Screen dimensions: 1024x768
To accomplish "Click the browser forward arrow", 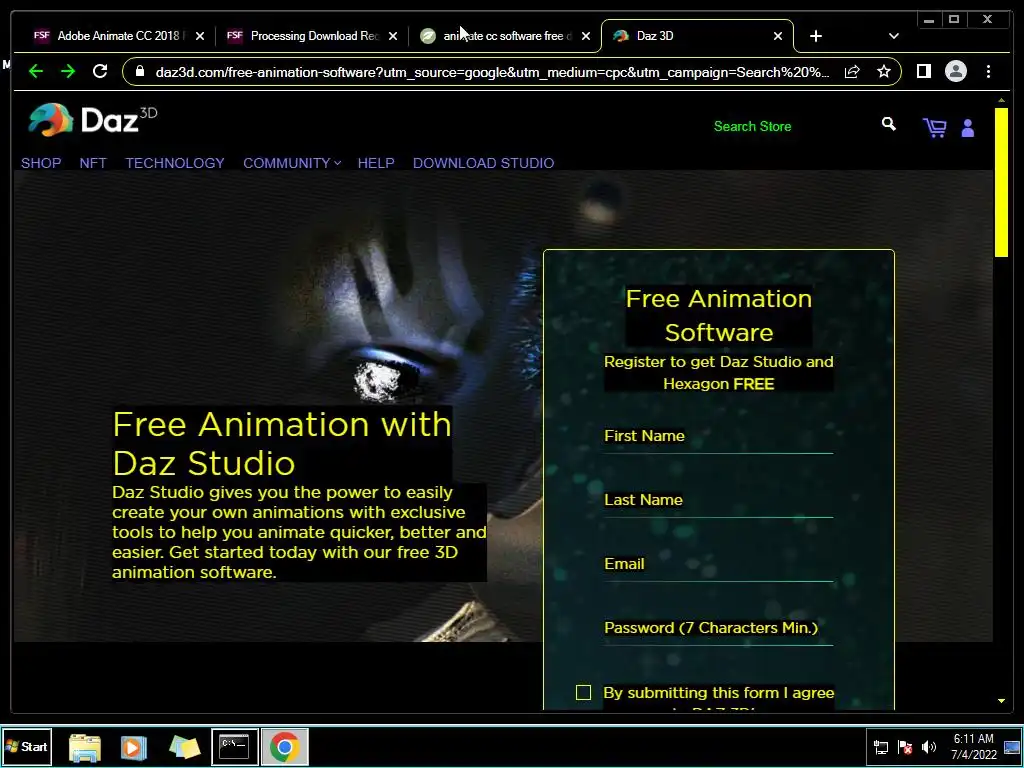I will [x=68, y=71].
